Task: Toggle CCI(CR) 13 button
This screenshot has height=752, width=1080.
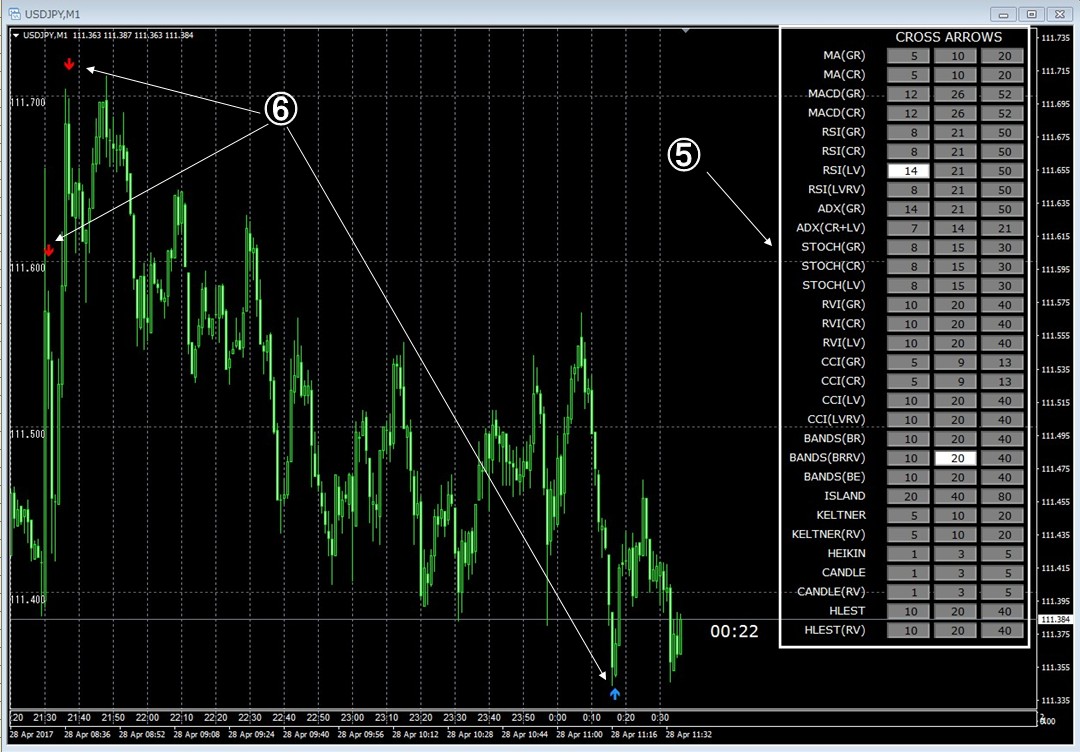Action: click(1002, 382)
